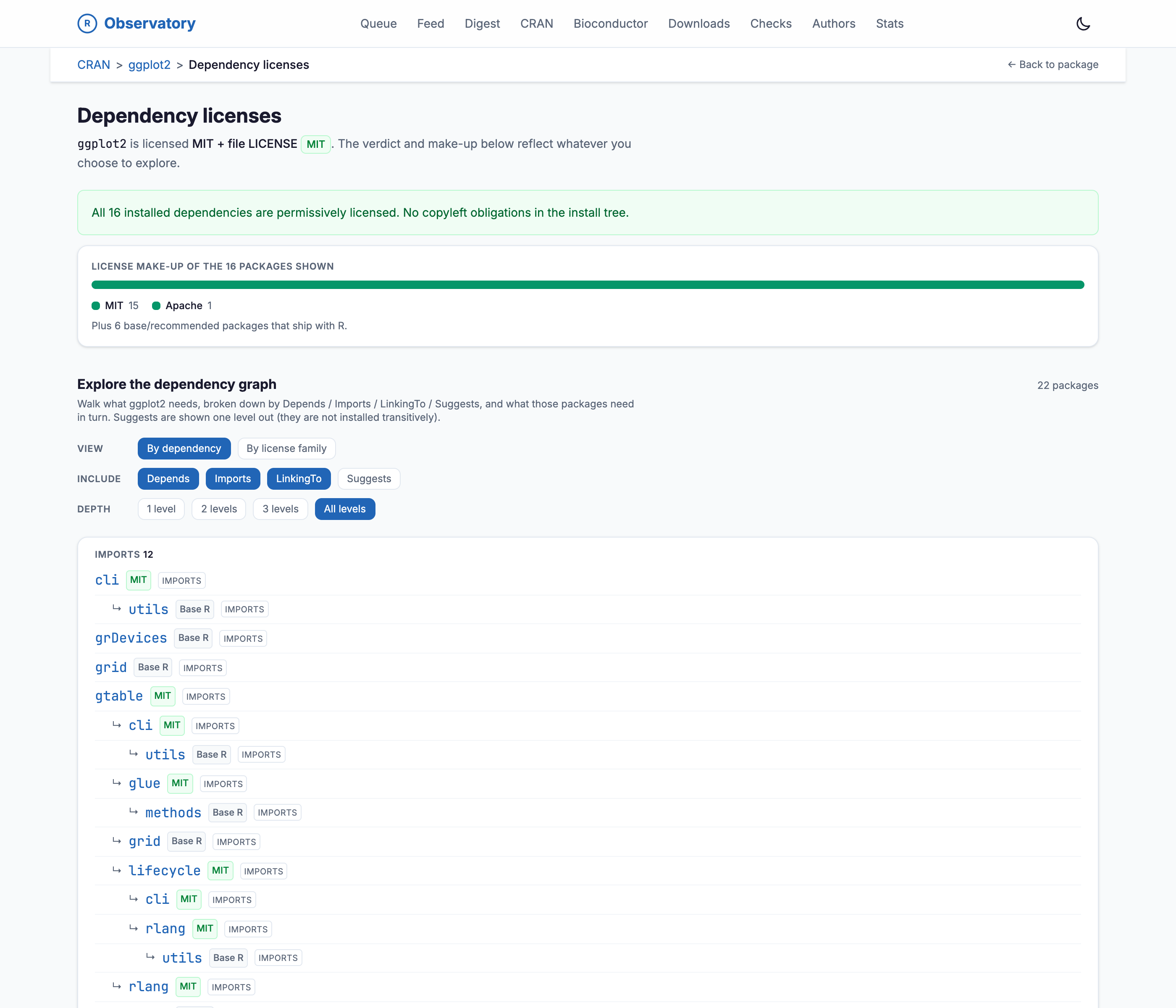The image size is (1176, 1008).
Task: Go to the Downloads page
Action: tap(699, 23)
